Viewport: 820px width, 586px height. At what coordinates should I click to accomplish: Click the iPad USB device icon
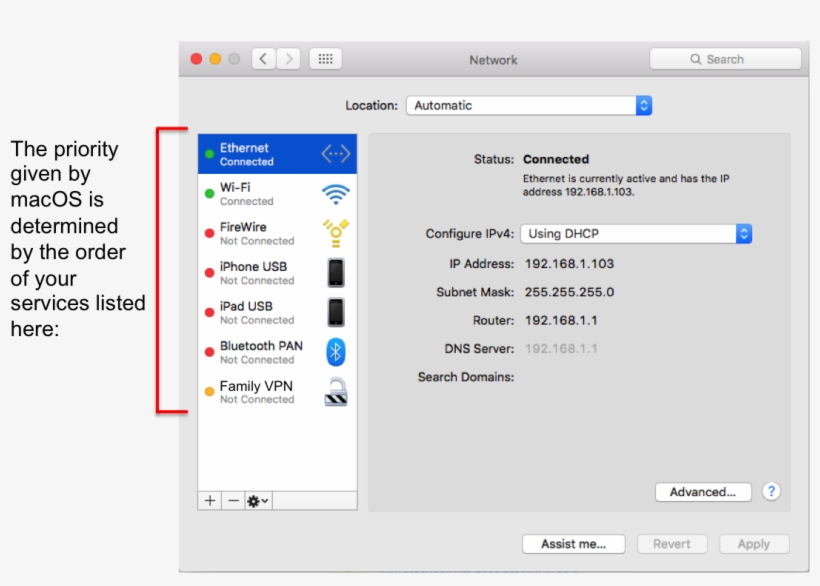(336, 312)
